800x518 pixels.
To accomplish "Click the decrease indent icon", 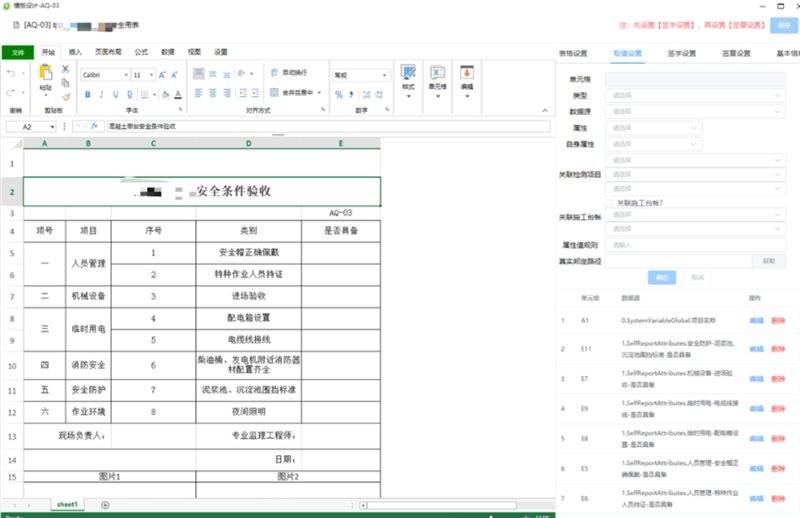I will pos(243,93).
